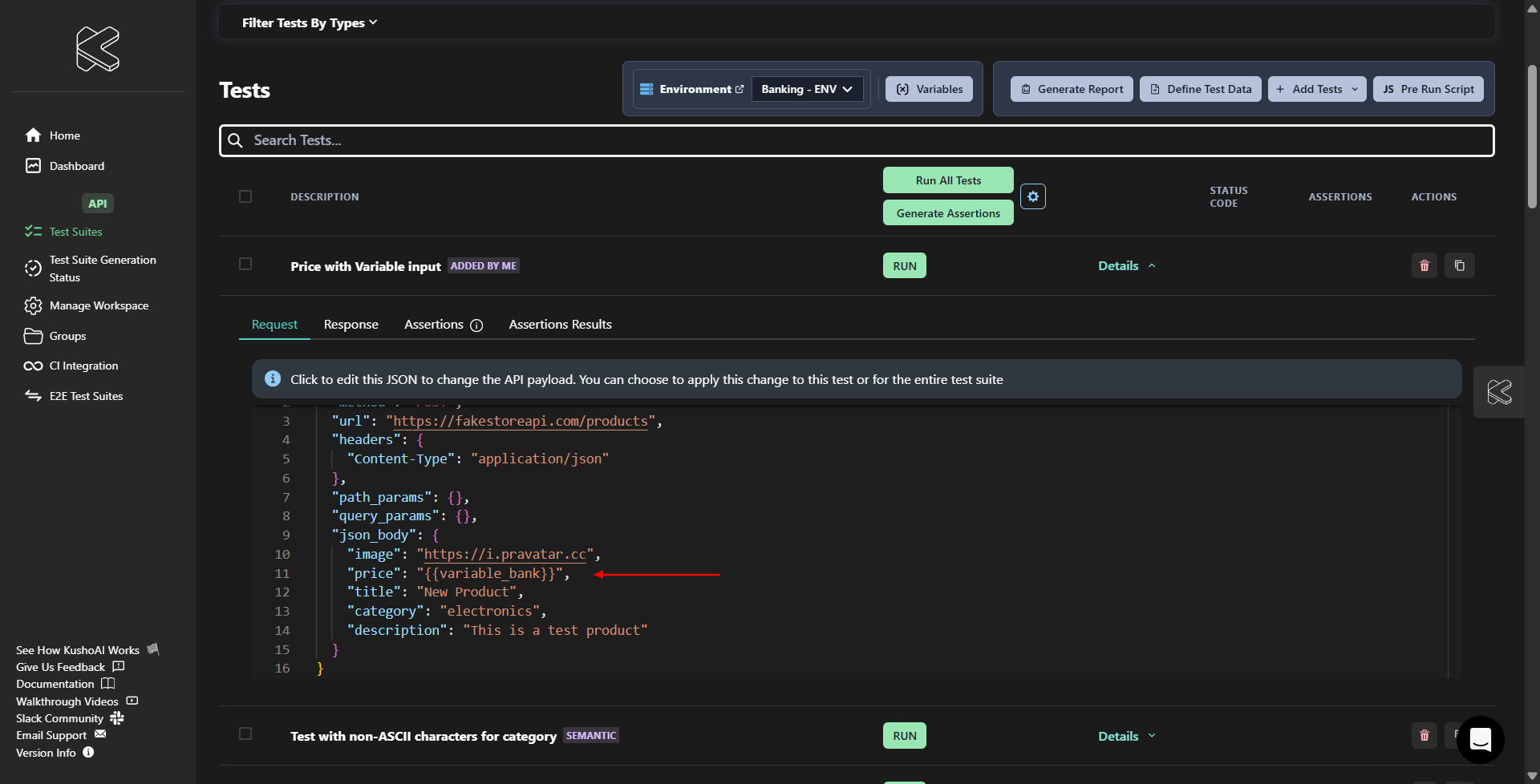Open the floating KushoAI side panel icon
The height and width of the screenshot is (784, 1540).
click(x=1498, y=392)
